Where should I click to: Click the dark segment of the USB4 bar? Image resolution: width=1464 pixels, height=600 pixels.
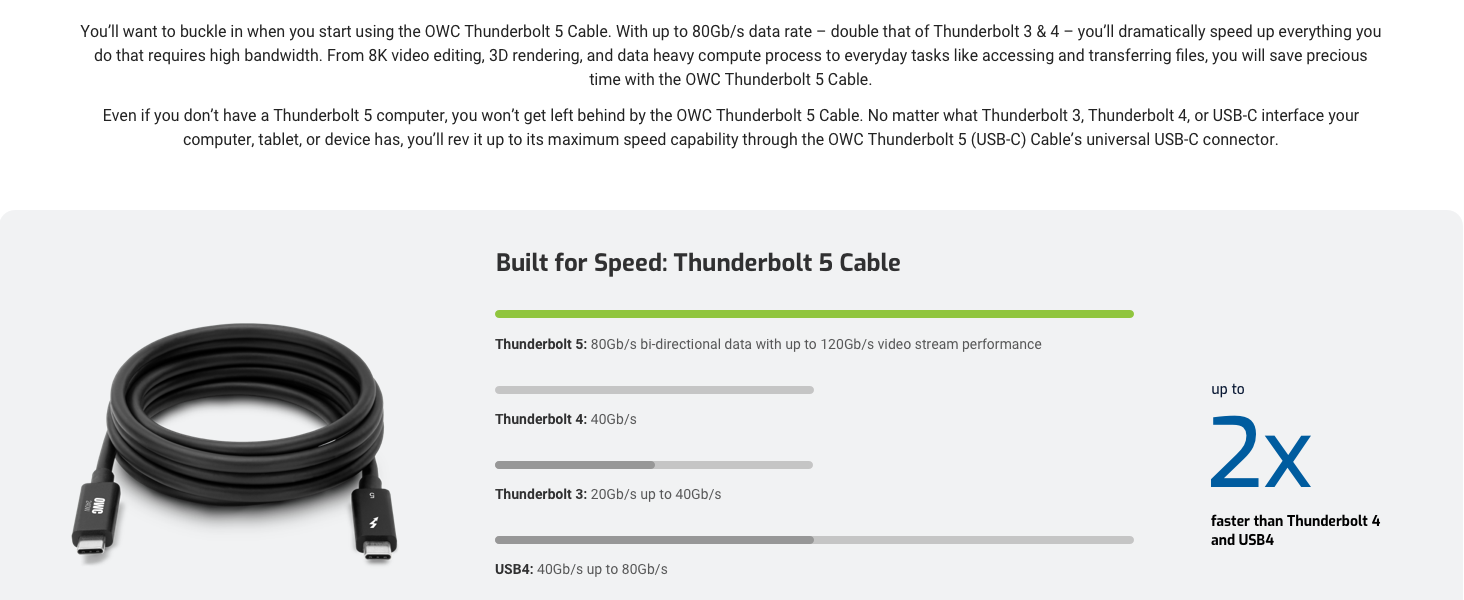tap(654, 540)
